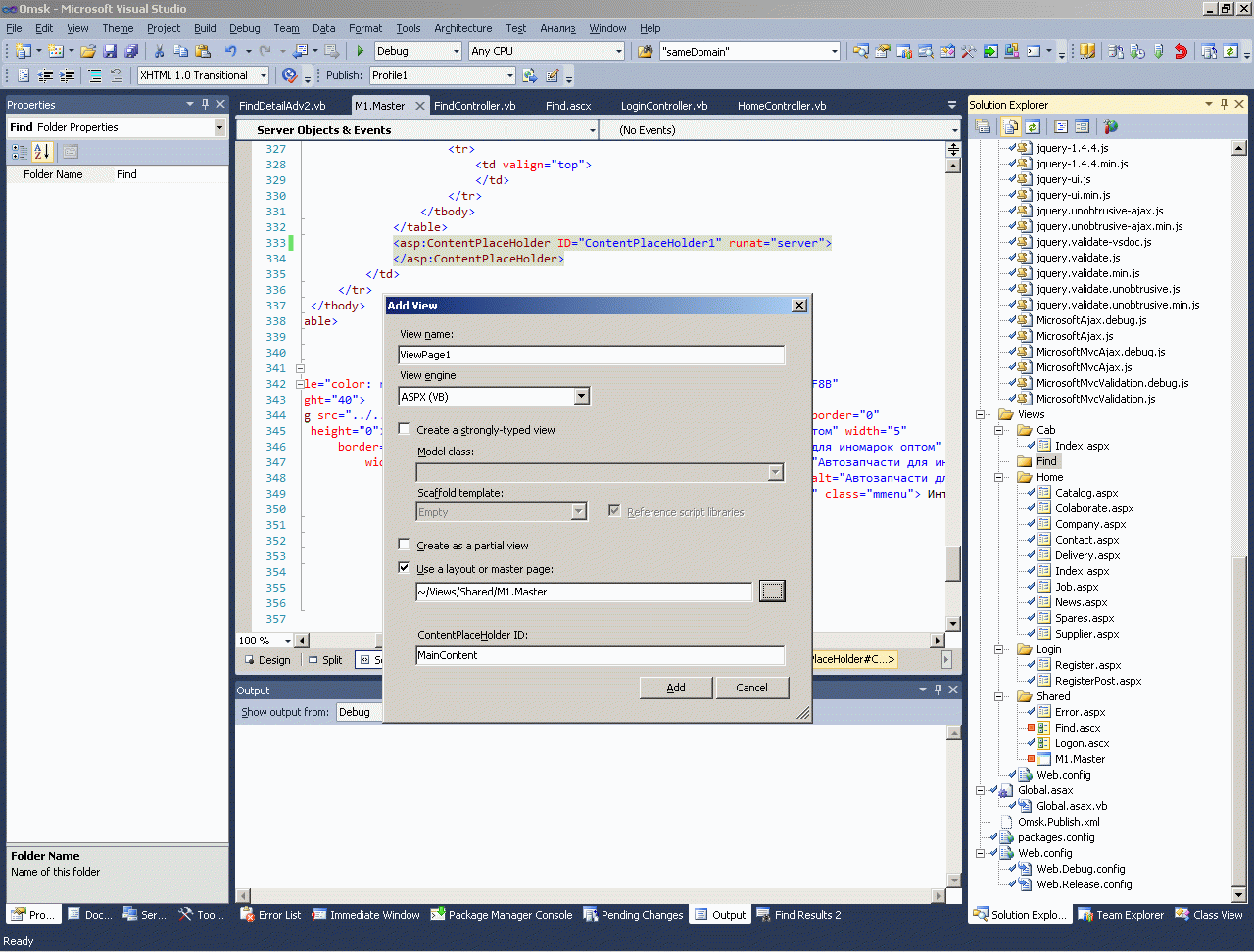1254x952 pixels.
Task: Click the Open File folder icon
Action: [88, 51]
